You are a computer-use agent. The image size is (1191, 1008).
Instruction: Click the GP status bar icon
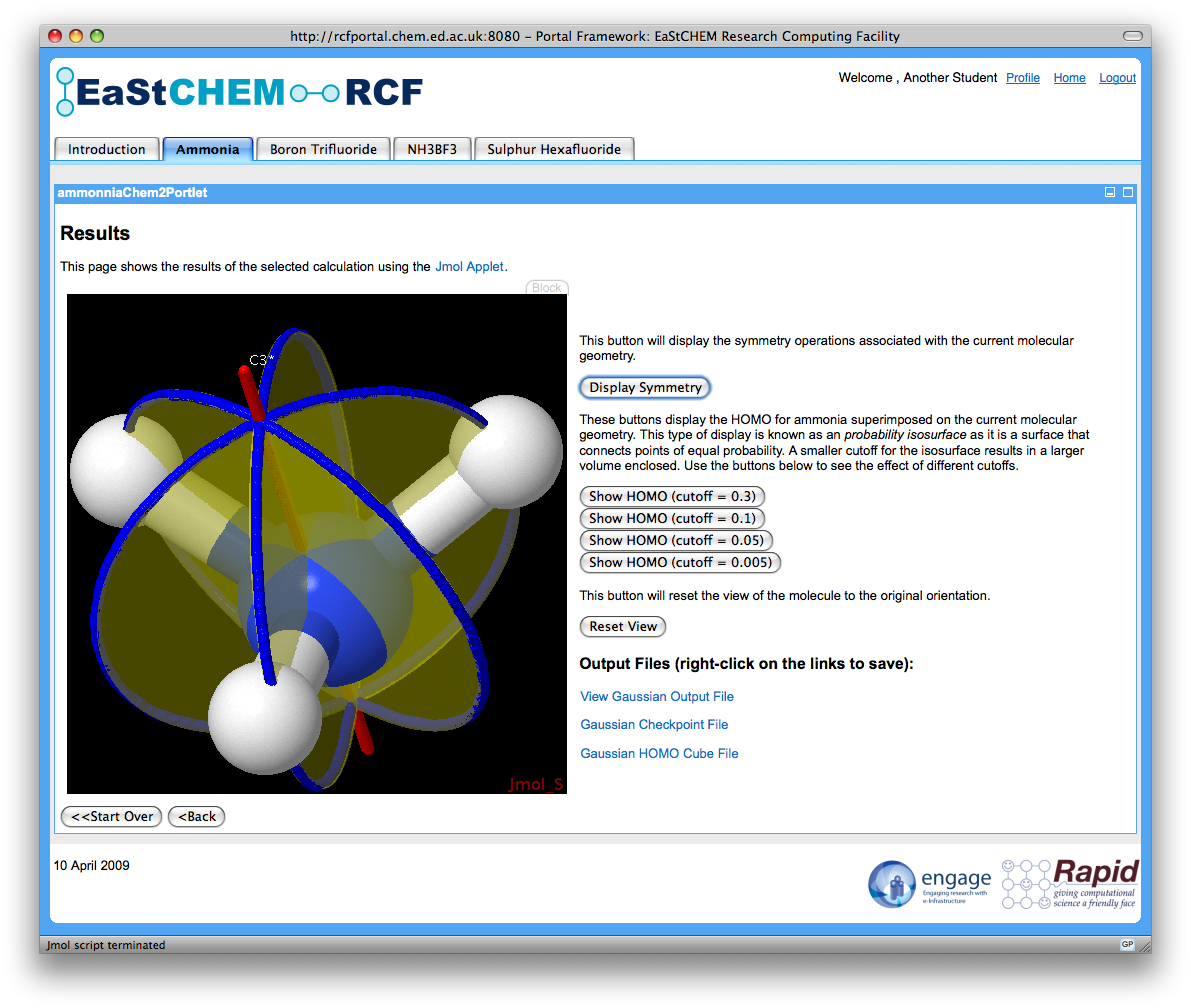tap(1127, 944)
